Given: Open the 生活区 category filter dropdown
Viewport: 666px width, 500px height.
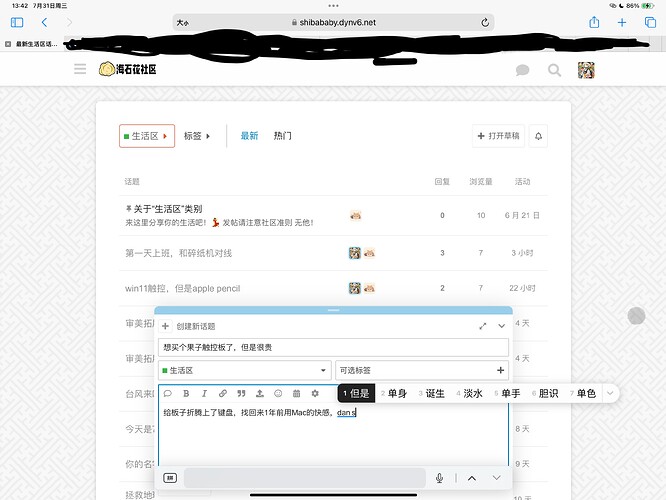Looking at the screenshot, I should click(x=147, y=136).
